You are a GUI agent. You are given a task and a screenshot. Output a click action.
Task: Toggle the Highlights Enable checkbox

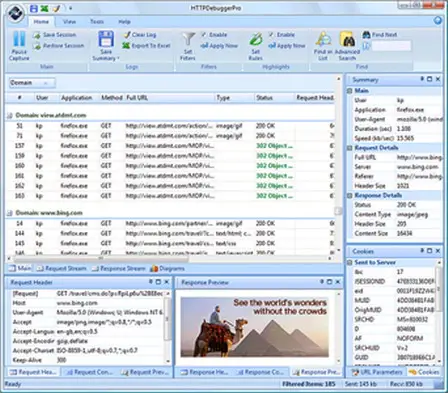pyautogui.click(x=271, y=34)
